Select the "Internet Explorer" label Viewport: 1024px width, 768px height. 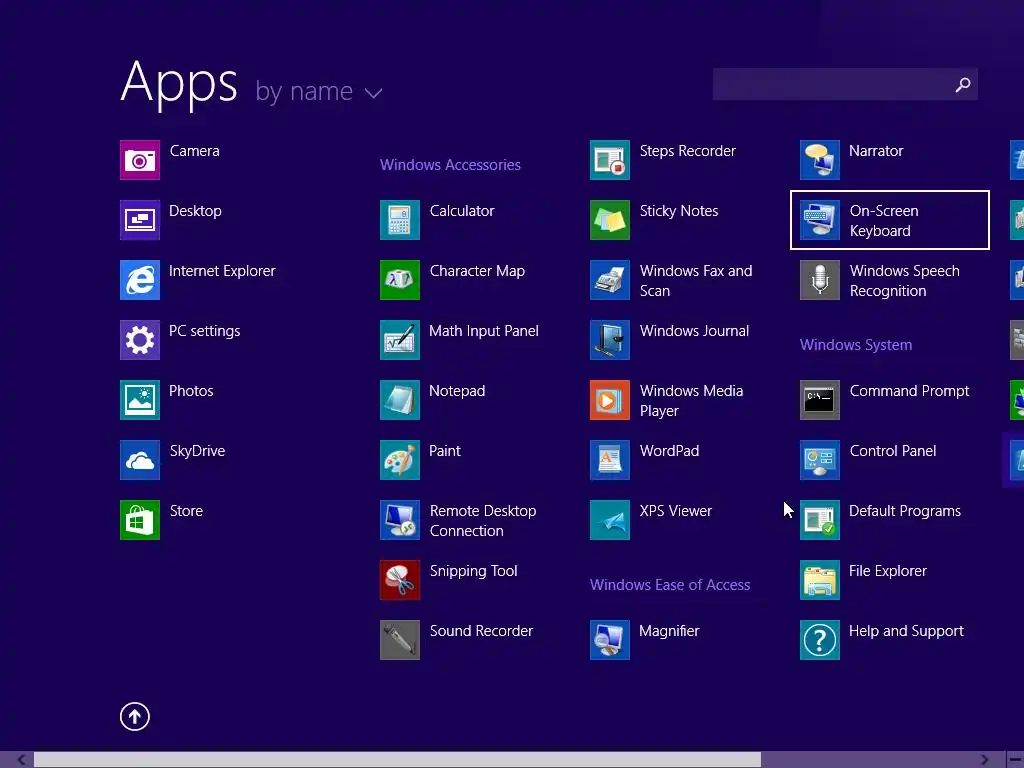coord(222,271)
